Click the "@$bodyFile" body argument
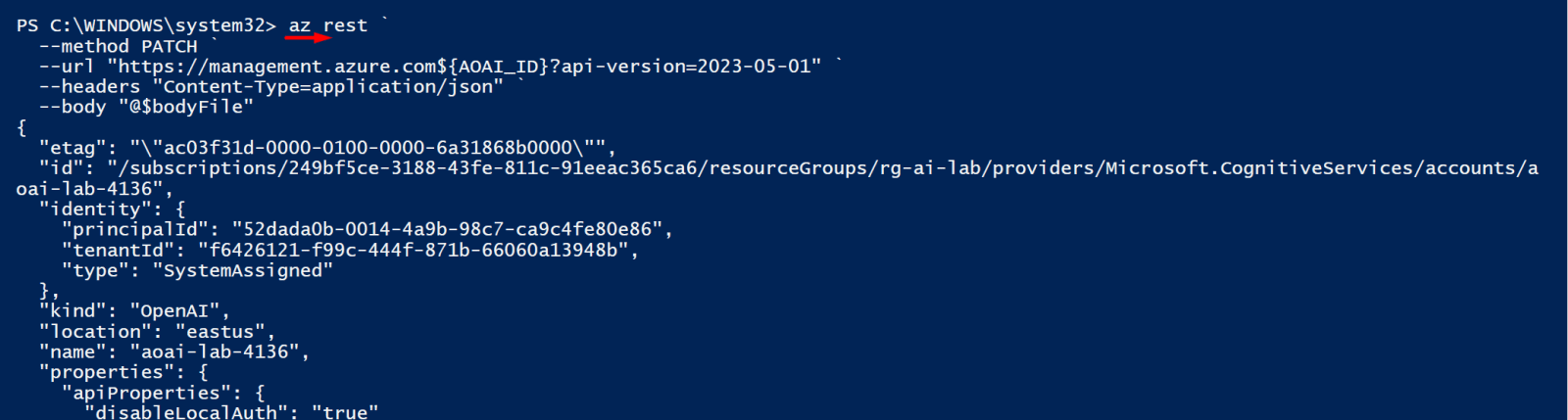 [186, 108]
